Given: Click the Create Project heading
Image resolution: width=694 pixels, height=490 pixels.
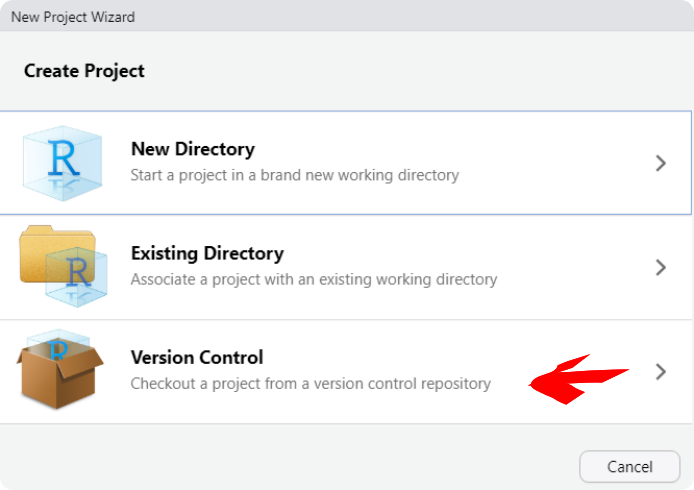Looking at the screenshot, I should click(x=84, y=71).
